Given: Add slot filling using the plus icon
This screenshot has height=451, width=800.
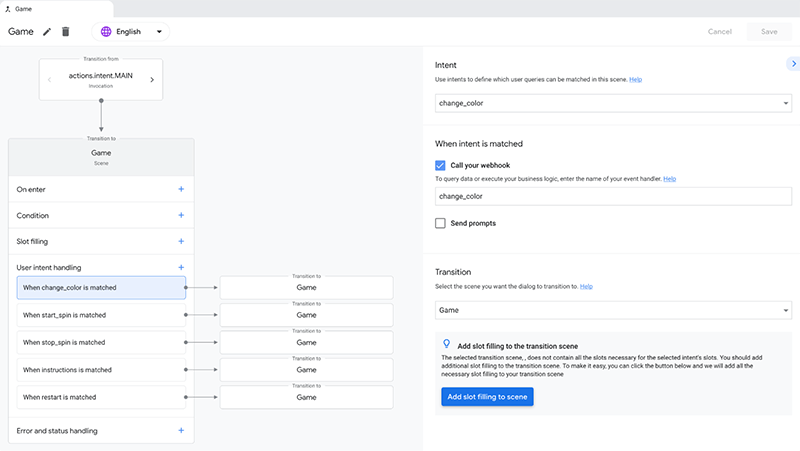Looking at the screenshot, I should [181, 241].
